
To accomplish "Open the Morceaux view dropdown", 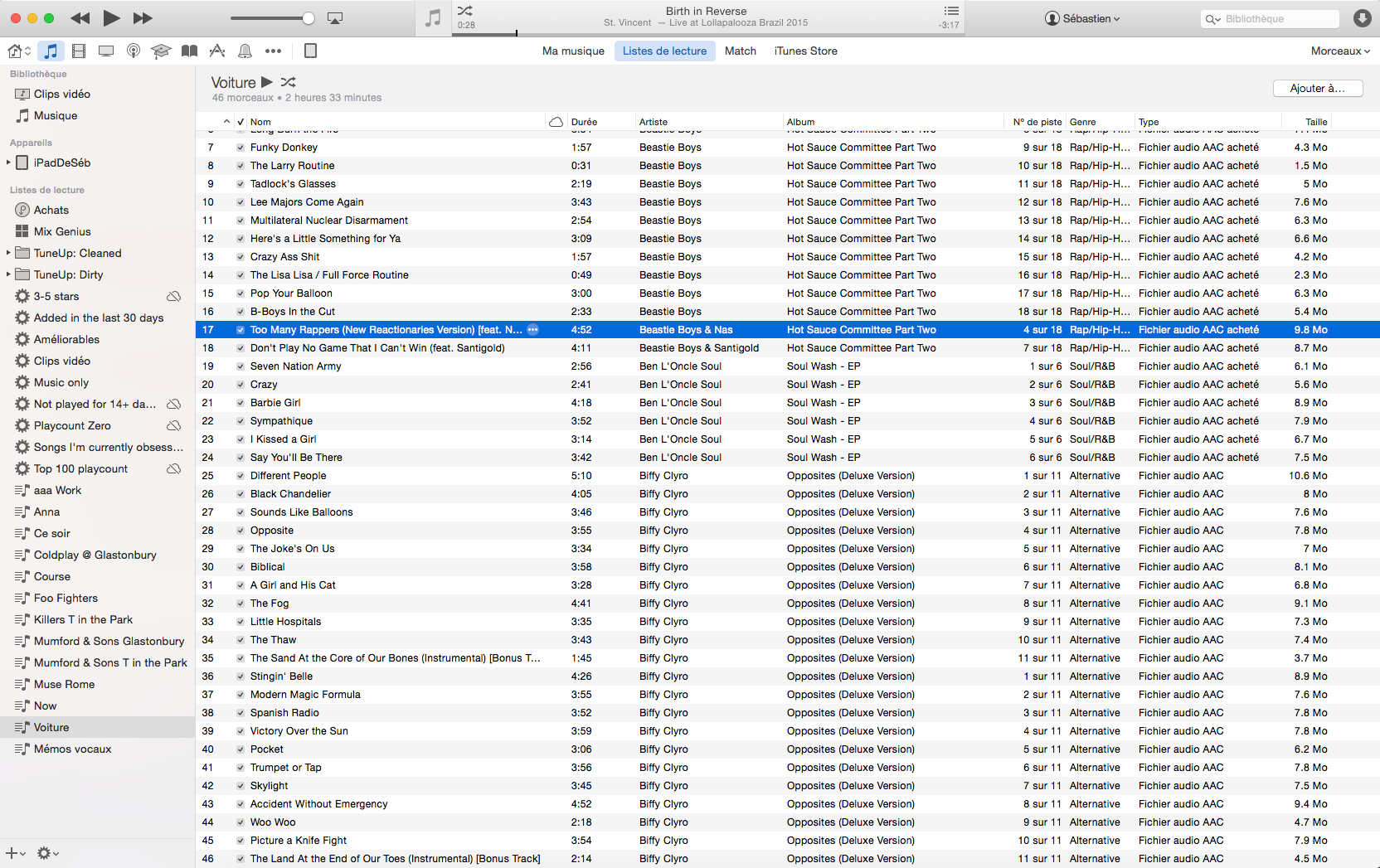I will [x=1340, y=51].
